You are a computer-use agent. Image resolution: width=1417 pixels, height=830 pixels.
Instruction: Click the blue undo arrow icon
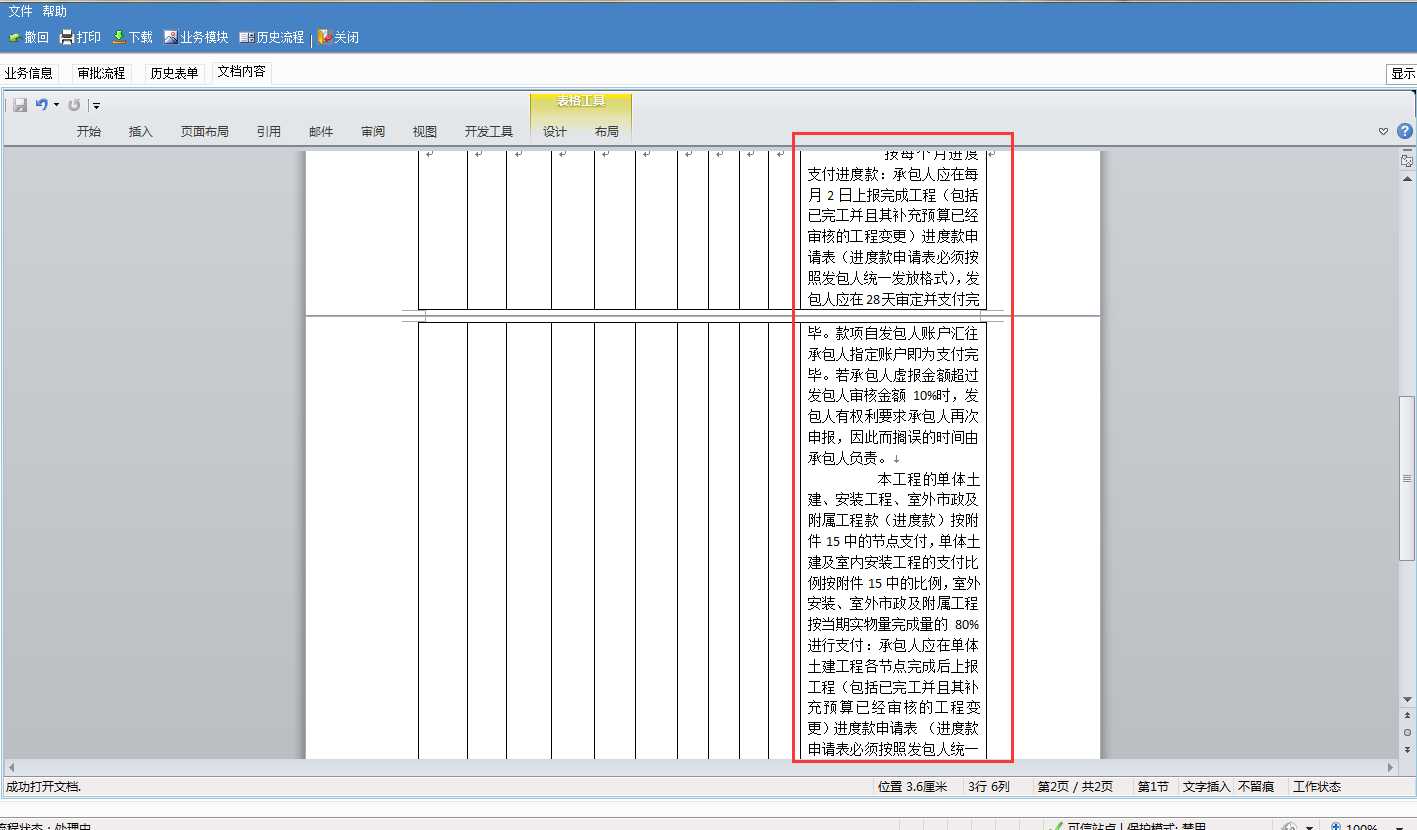coord(42,104)
